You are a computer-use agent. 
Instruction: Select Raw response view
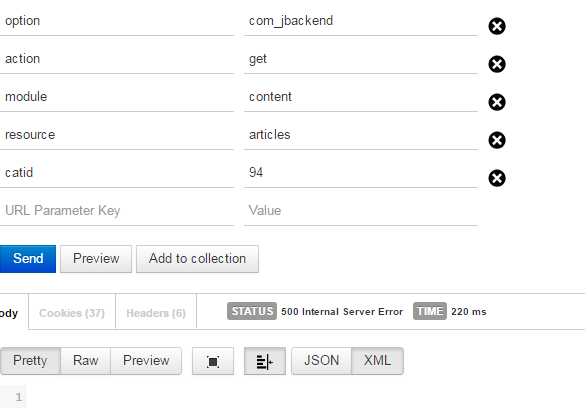point(85,361)
